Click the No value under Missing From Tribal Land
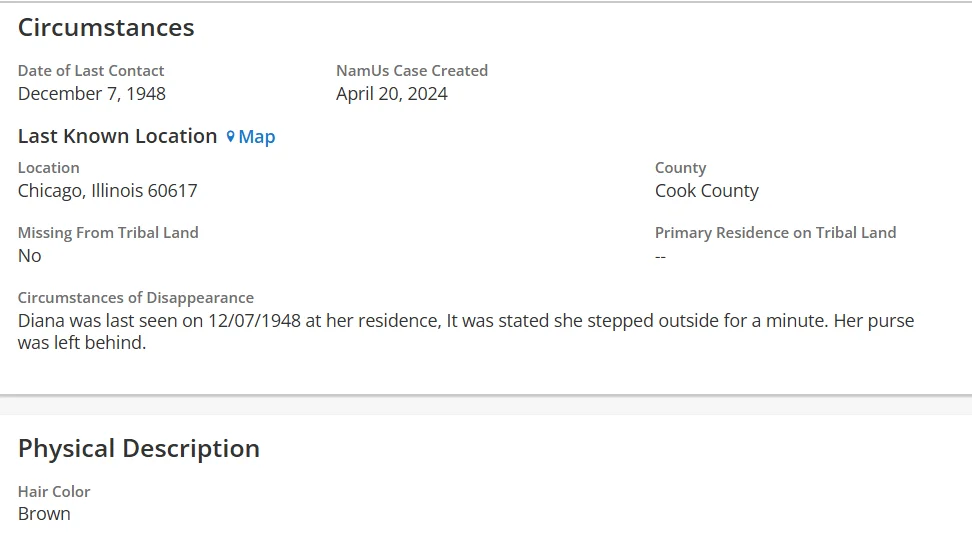 tap(30, 256)
